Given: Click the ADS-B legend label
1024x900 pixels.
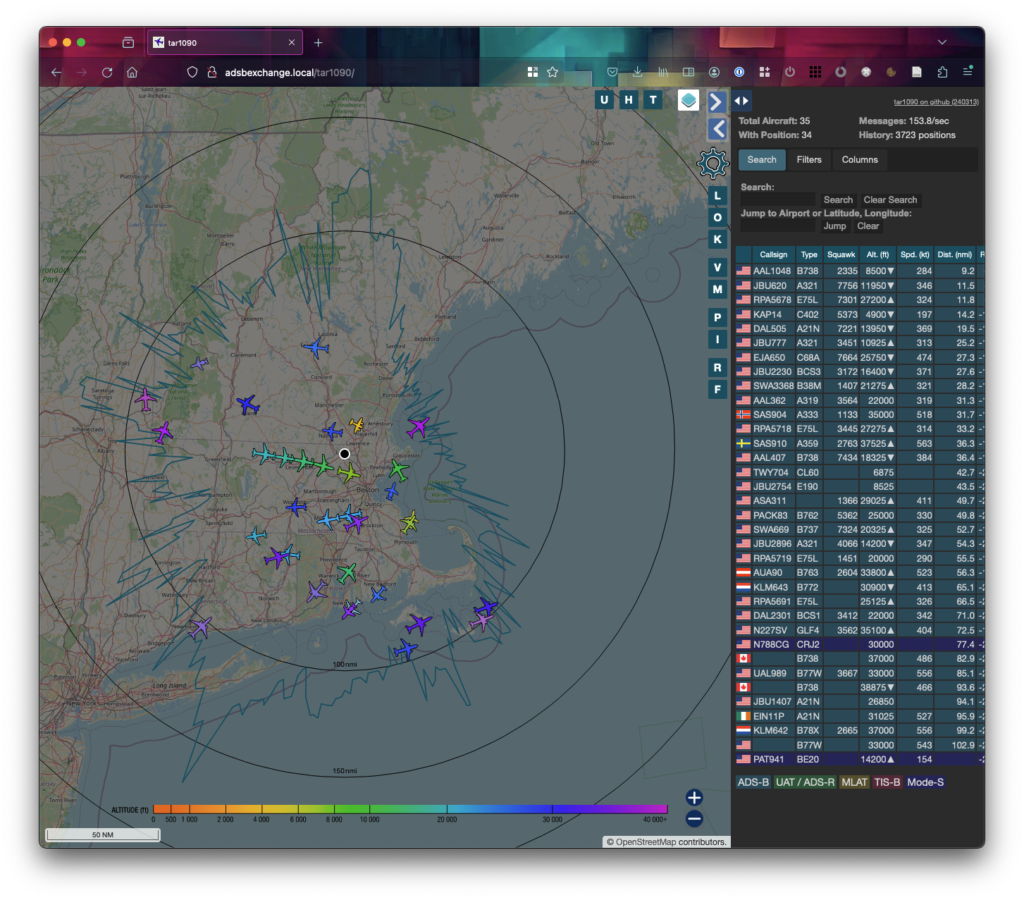Looking at the screenshot, I should click(x=753, y=782).
